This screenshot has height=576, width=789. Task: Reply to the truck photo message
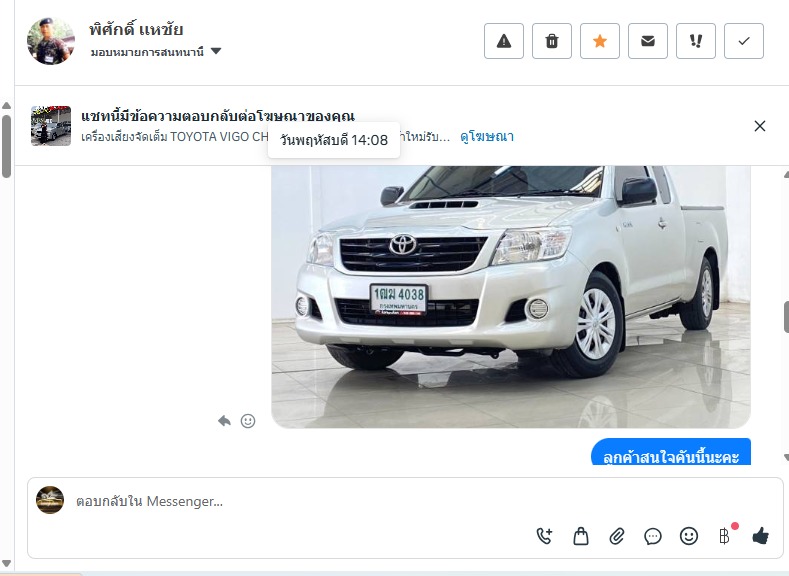click(x=224, y=421)
